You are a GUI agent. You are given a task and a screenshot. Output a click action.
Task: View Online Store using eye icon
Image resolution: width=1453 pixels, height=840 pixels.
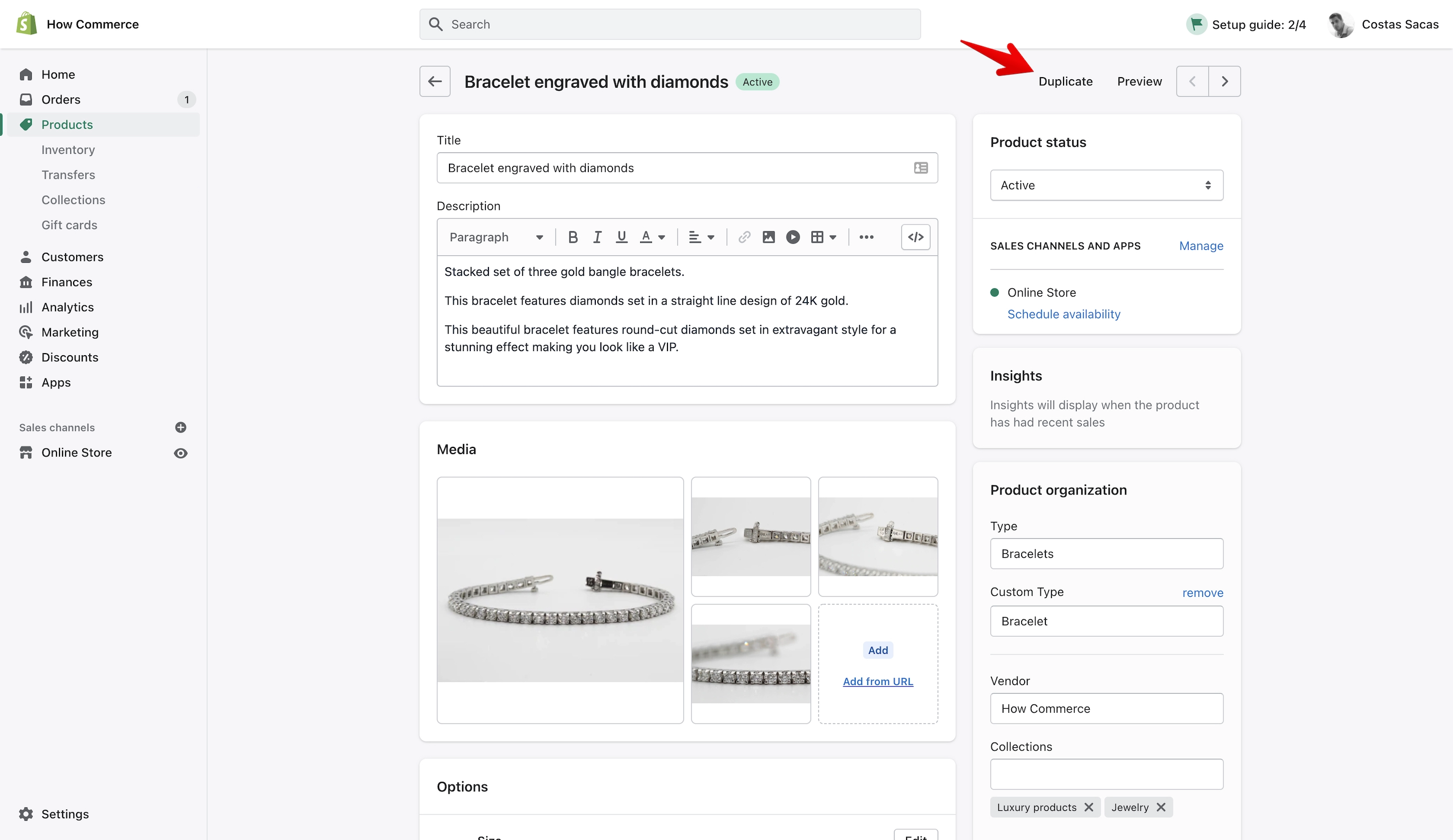coord(181,453)
